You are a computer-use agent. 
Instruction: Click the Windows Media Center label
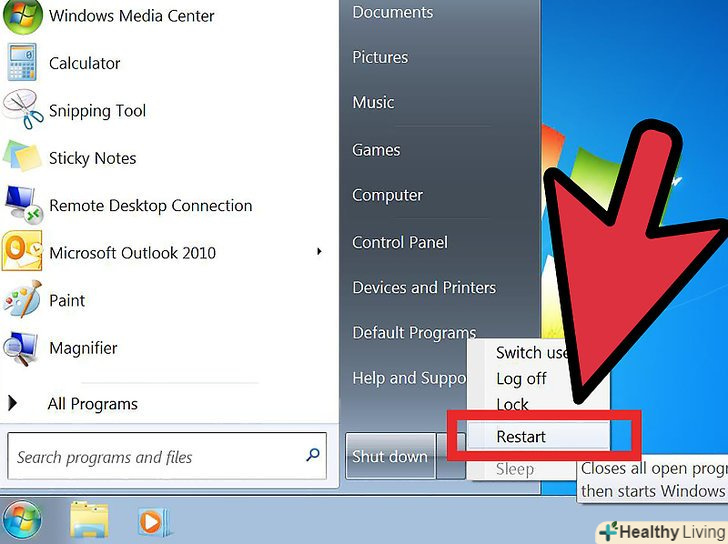pos(131,16)
